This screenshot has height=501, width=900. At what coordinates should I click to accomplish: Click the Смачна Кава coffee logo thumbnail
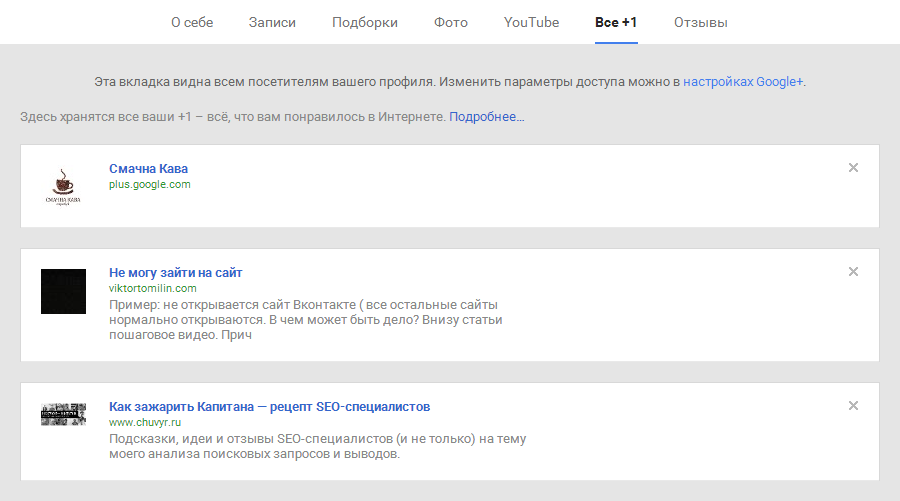click(x=63, y=186)
